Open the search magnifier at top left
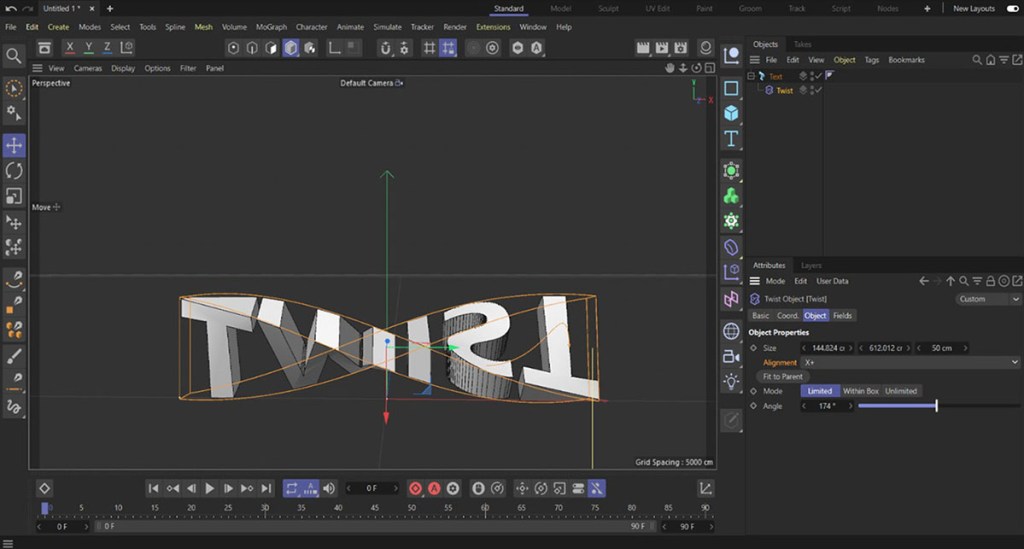1024x549 pixels. tap(14, 56)
